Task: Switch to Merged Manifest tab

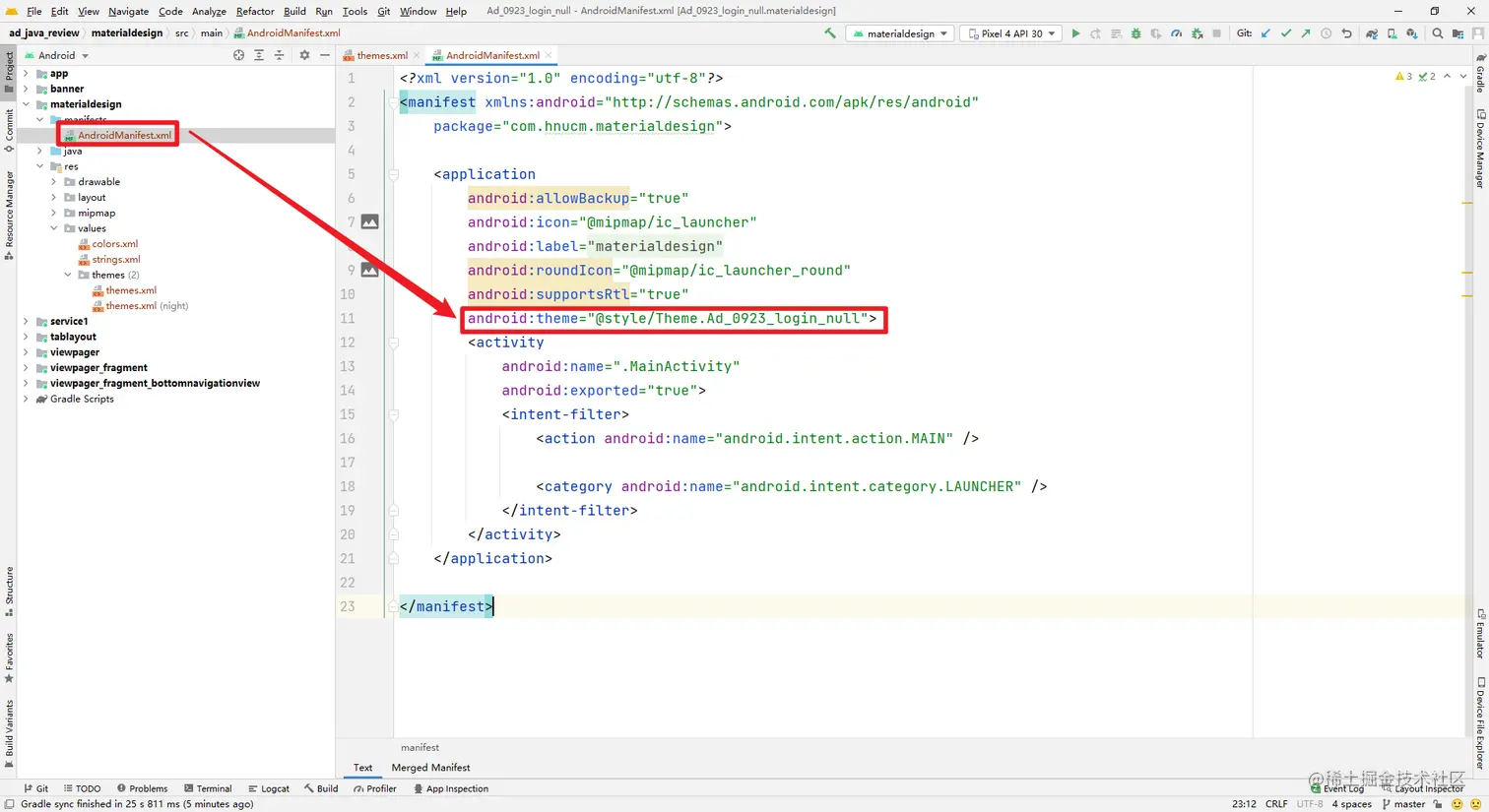Action: (x=430, y=768)
